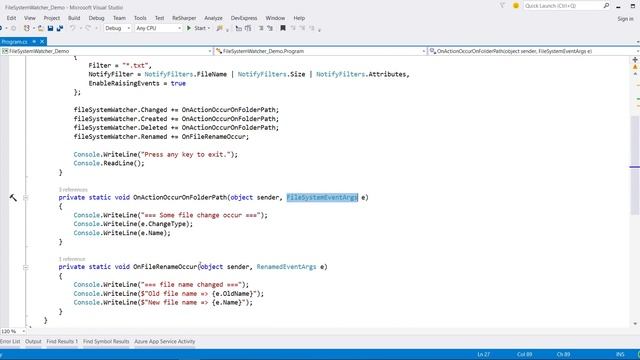The width and height of the screenshot is (640, 360).
Task: Click the RenamedEventArgs type name
Action: [286, 267]
